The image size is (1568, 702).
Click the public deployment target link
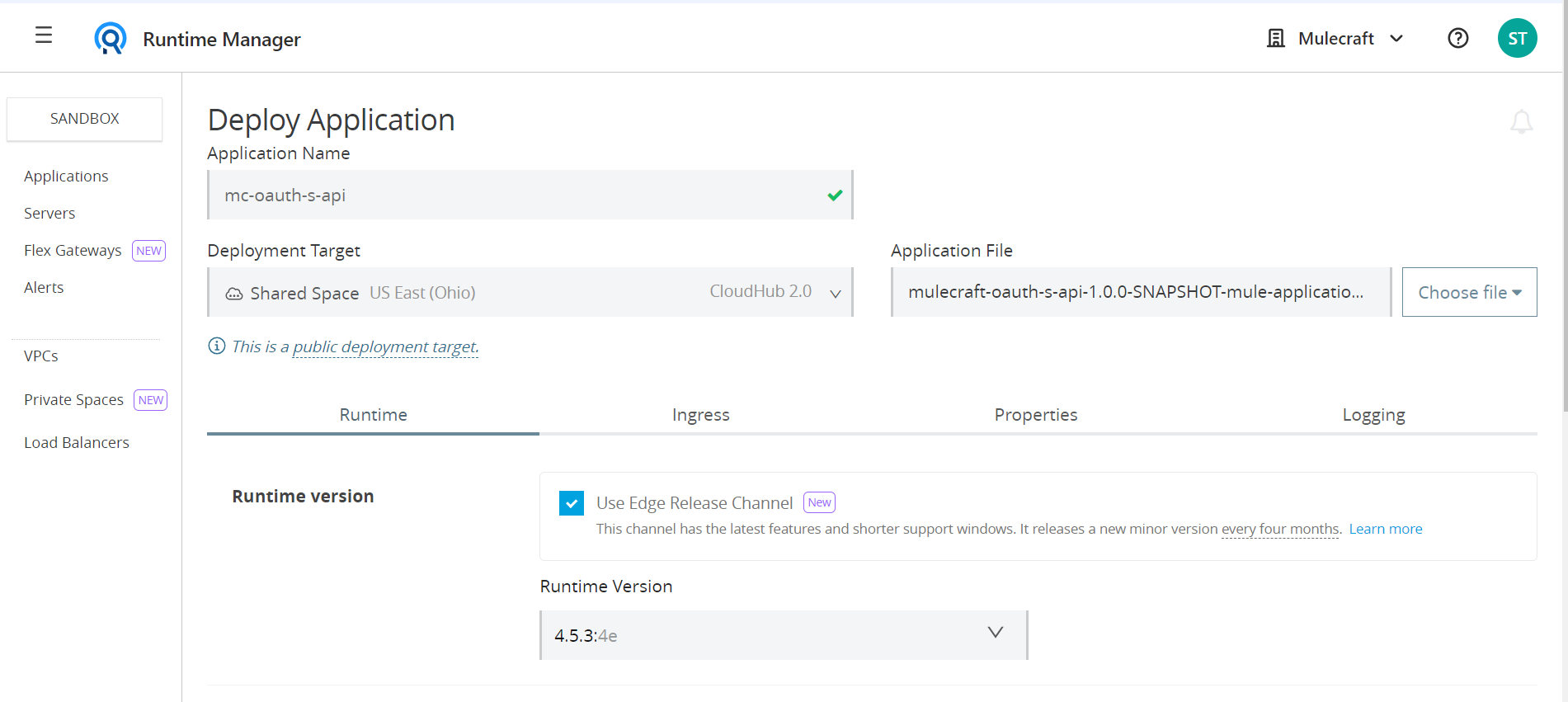pyautogui.click(x=385, y=347)
